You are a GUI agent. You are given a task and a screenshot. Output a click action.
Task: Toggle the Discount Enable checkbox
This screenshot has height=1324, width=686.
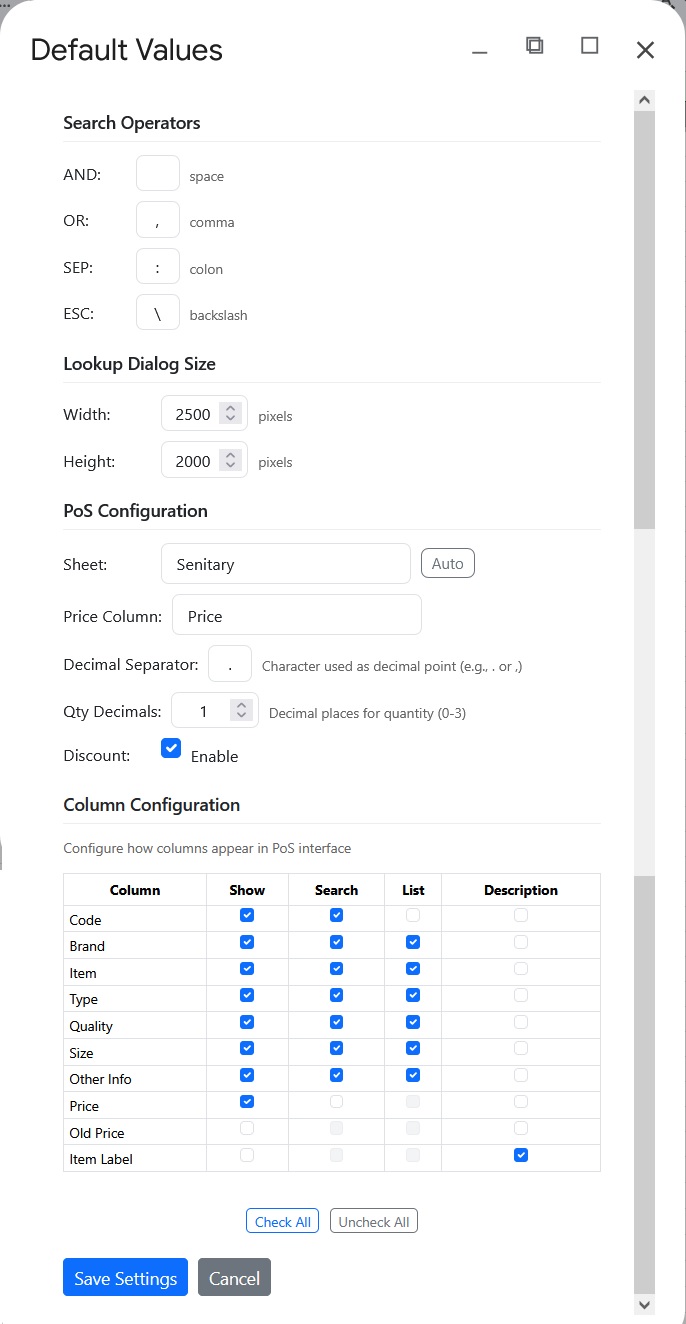pyautogui.click(x=171, y=748)
